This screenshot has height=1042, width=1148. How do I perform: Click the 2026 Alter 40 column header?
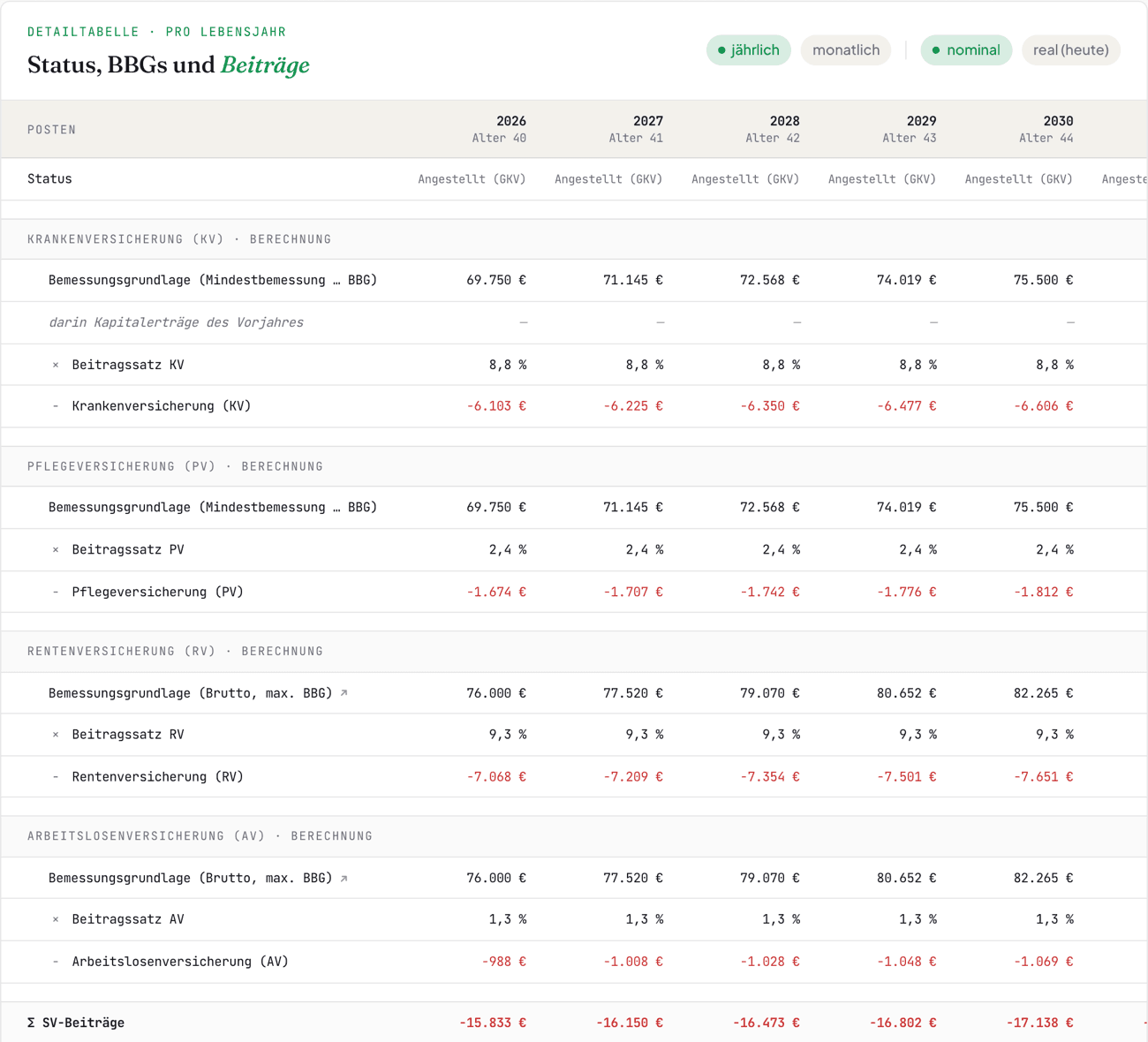coord(499,129)
